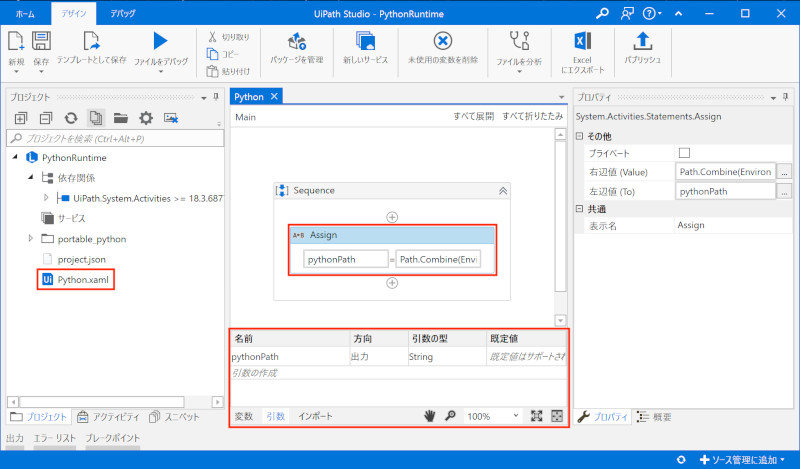
Task: Click Expand All icon in project panel
Action: pos(21,118)
